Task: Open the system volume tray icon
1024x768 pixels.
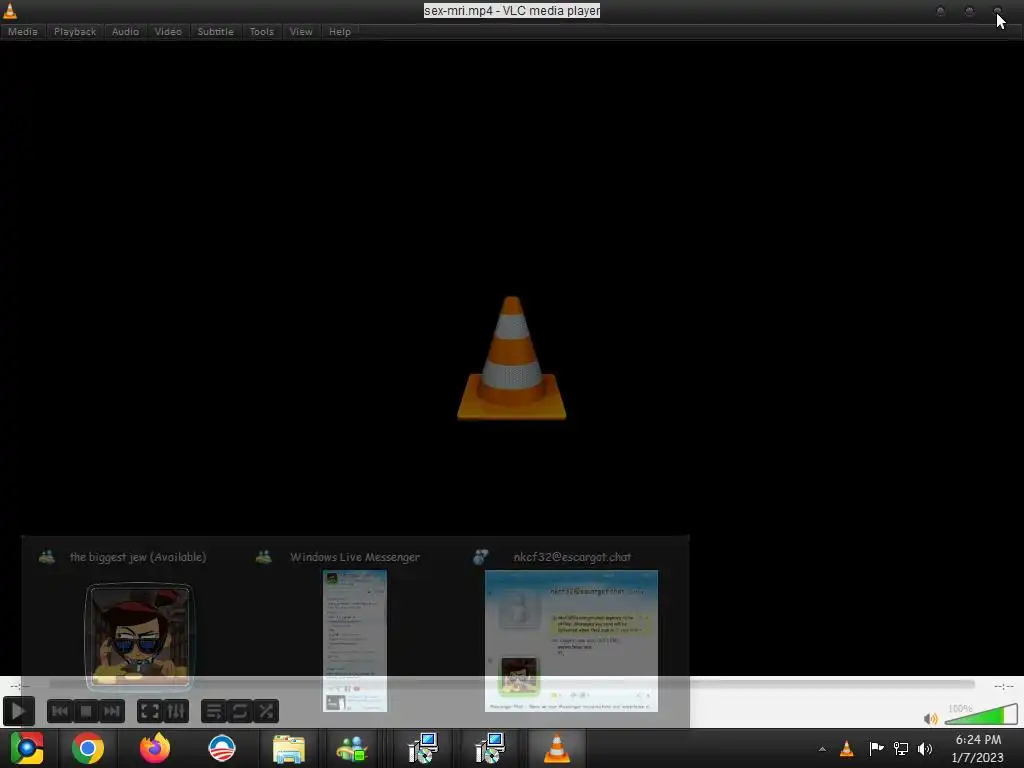Action: [925, 748]
